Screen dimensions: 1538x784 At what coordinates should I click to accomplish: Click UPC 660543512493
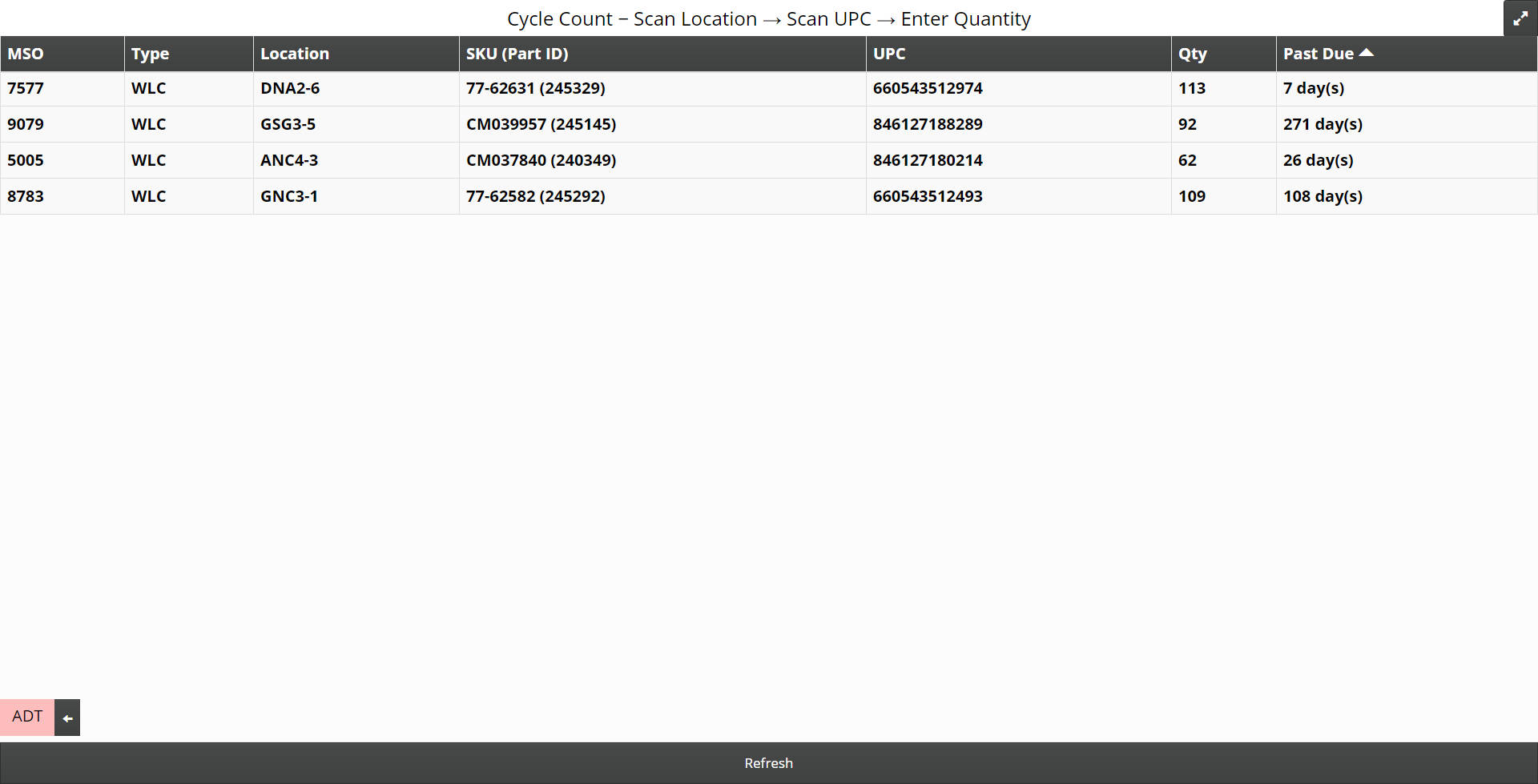[x=1019, y=196]
